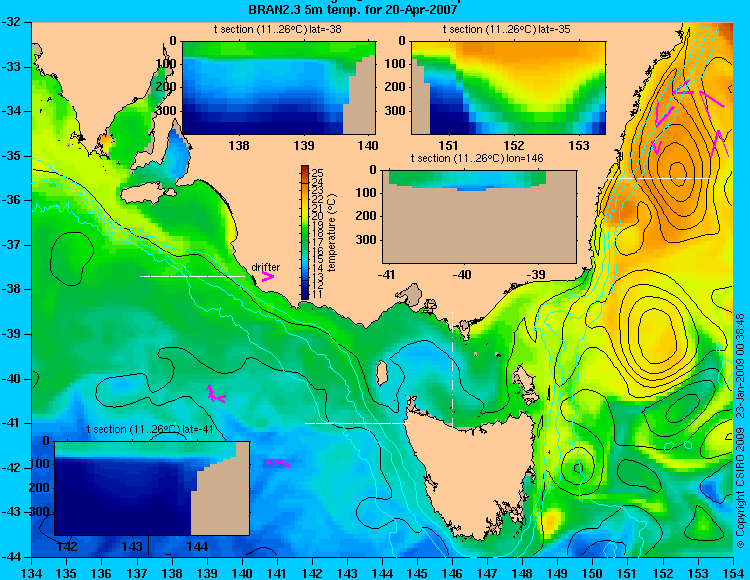Select the "t section (11..26°C) lat=-35" heading

coord(507,29)
